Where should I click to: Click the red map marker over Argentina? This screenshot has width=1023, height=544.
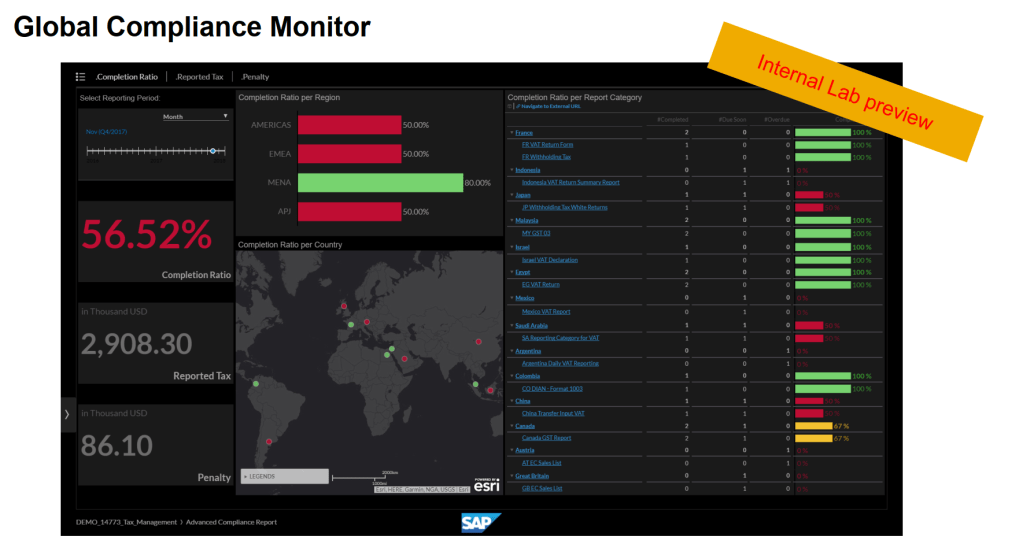tap(268, 441)
